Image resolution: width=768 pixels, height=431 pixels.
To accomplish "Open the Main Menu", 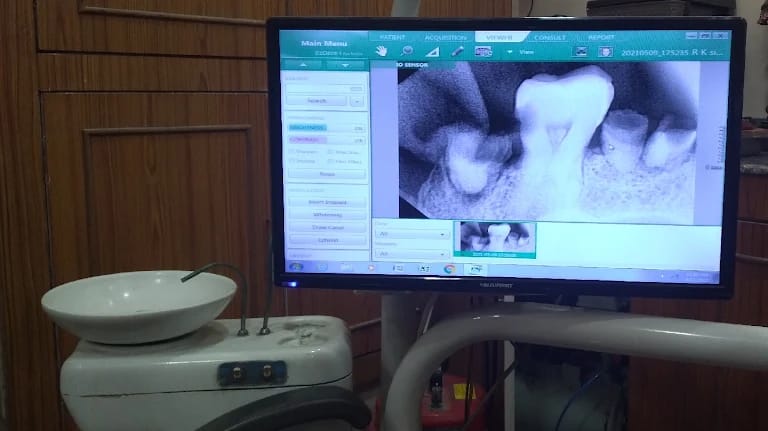I will 324,44.
